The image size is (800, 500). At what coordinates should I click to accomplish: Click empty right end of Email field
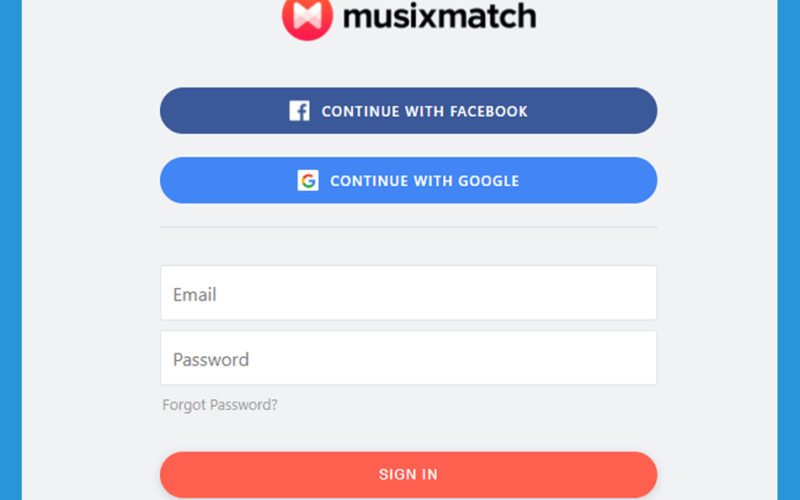602,293
